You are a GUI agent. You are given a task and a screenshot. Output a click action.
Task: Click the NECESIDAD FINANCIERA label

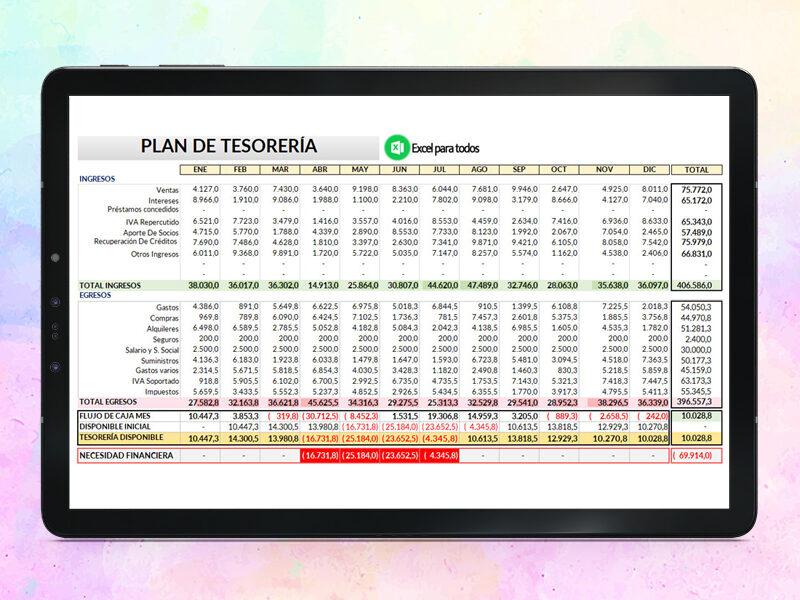click(x=126, y=455)
